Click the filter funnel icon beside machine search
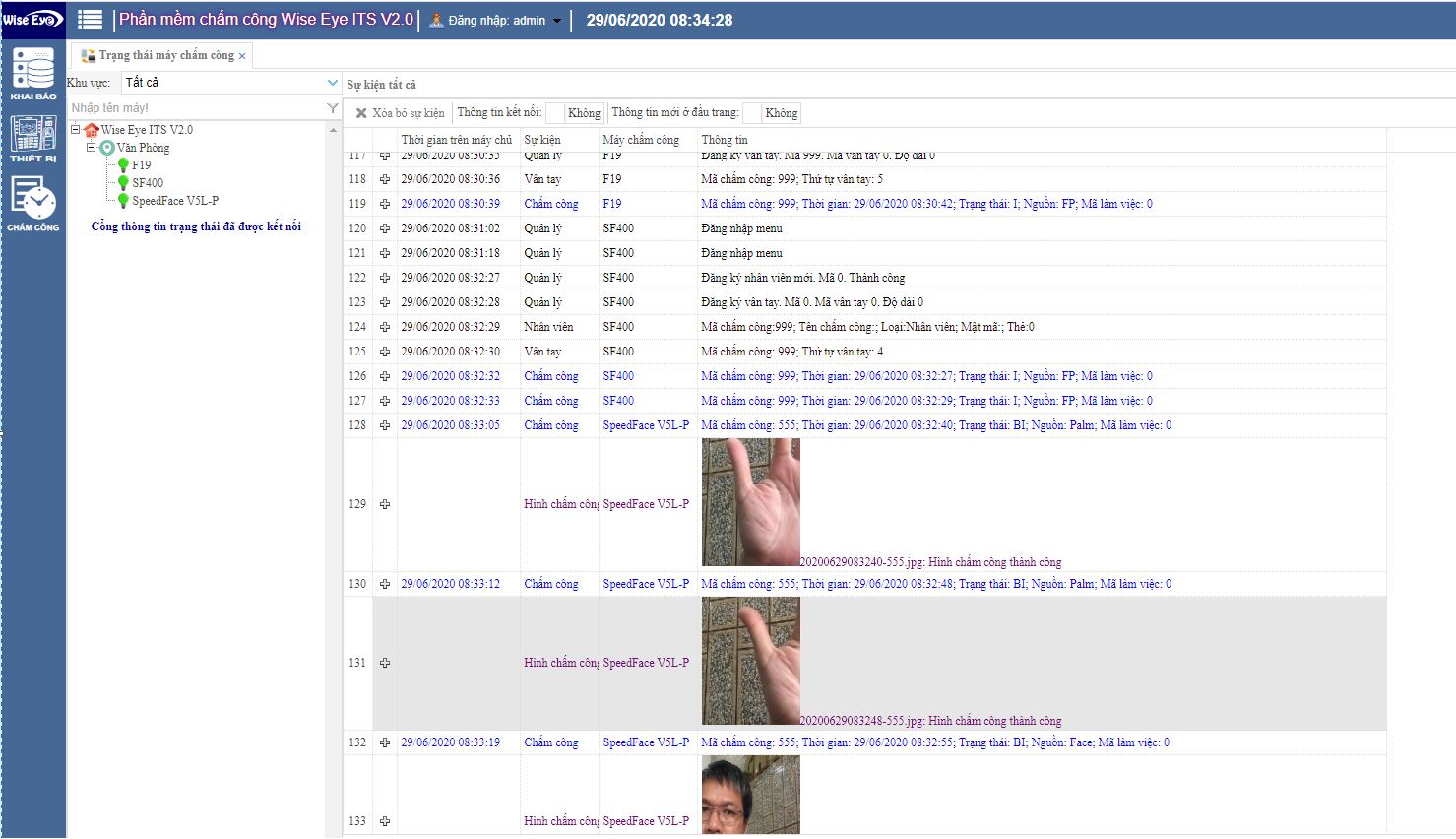Image resolution: width=1456 pixels, height=839 pixels. 333,108
